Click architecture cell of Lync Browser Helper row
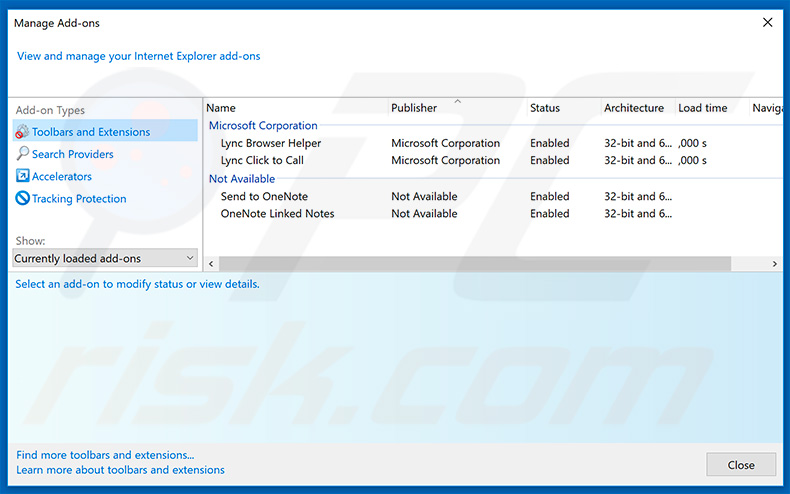790x494 pixels. [638, 143]
